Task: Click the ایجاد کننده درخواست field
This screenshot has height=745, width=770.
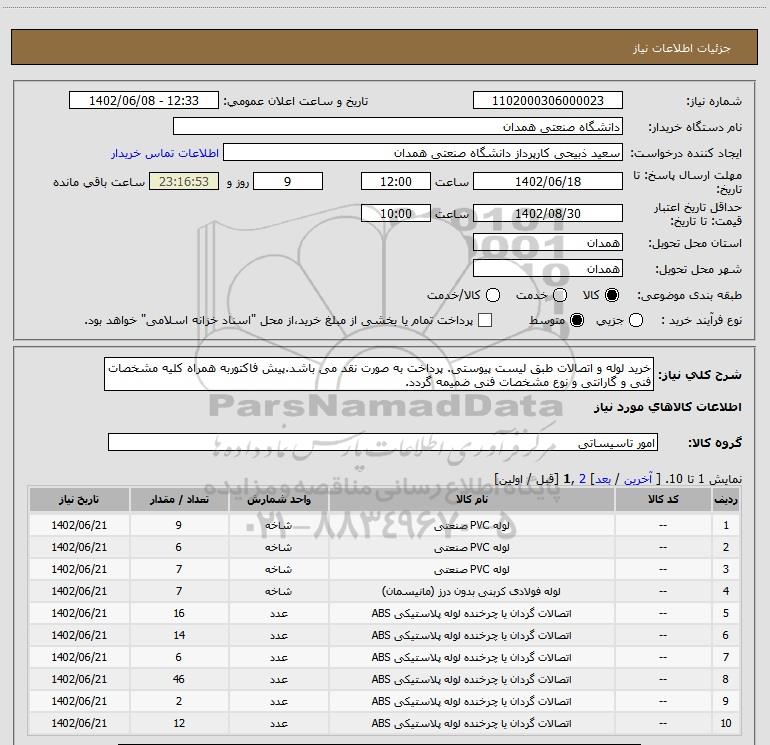Action: tap(423, 153)
